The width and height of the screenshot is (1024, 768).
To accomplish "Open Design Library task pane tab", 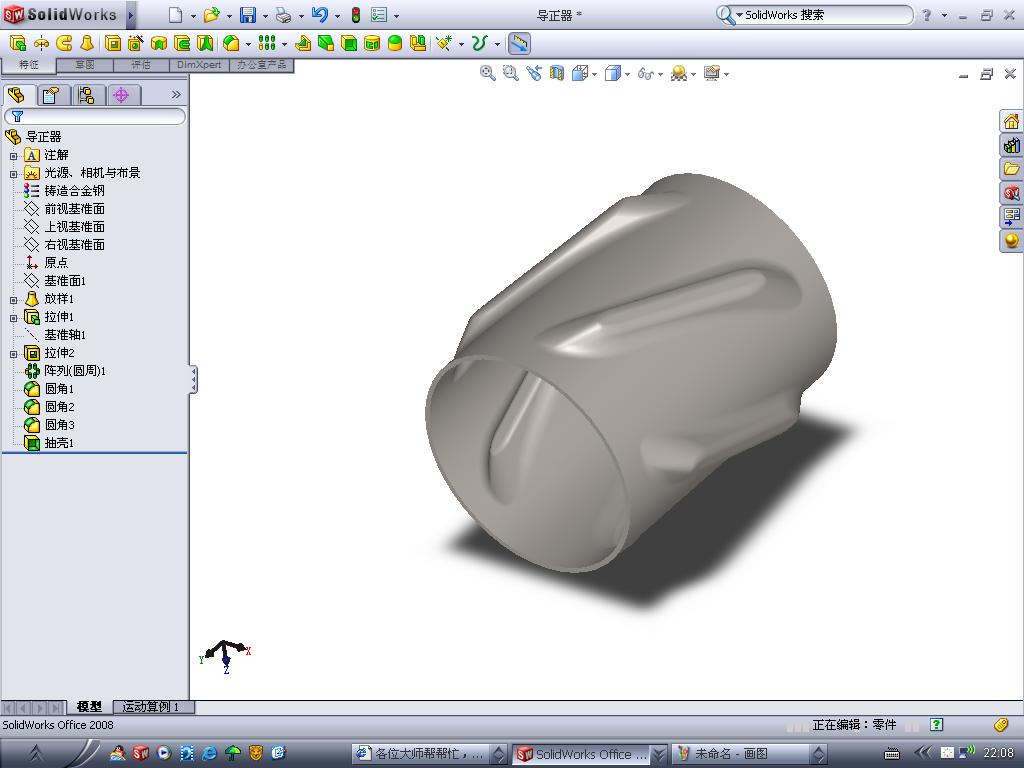I will 1011,145.
